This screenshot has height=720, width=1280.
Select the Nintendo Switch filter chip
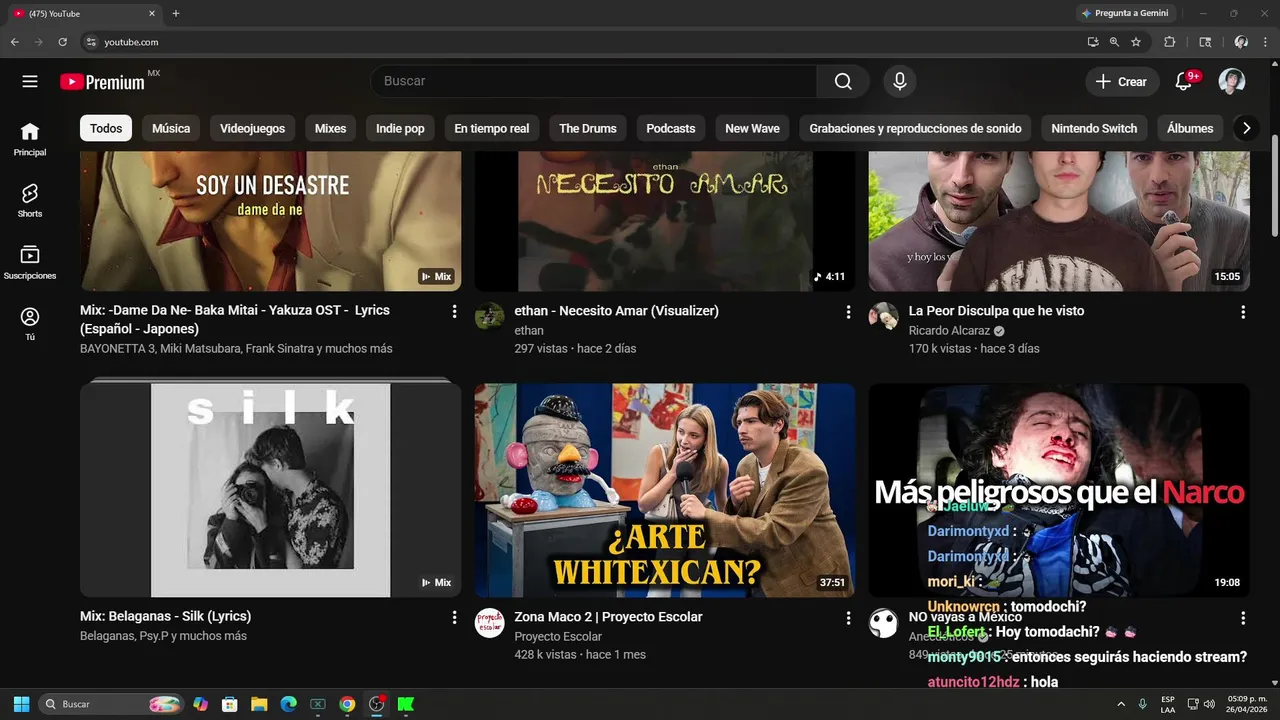(x=1094, y=128)
